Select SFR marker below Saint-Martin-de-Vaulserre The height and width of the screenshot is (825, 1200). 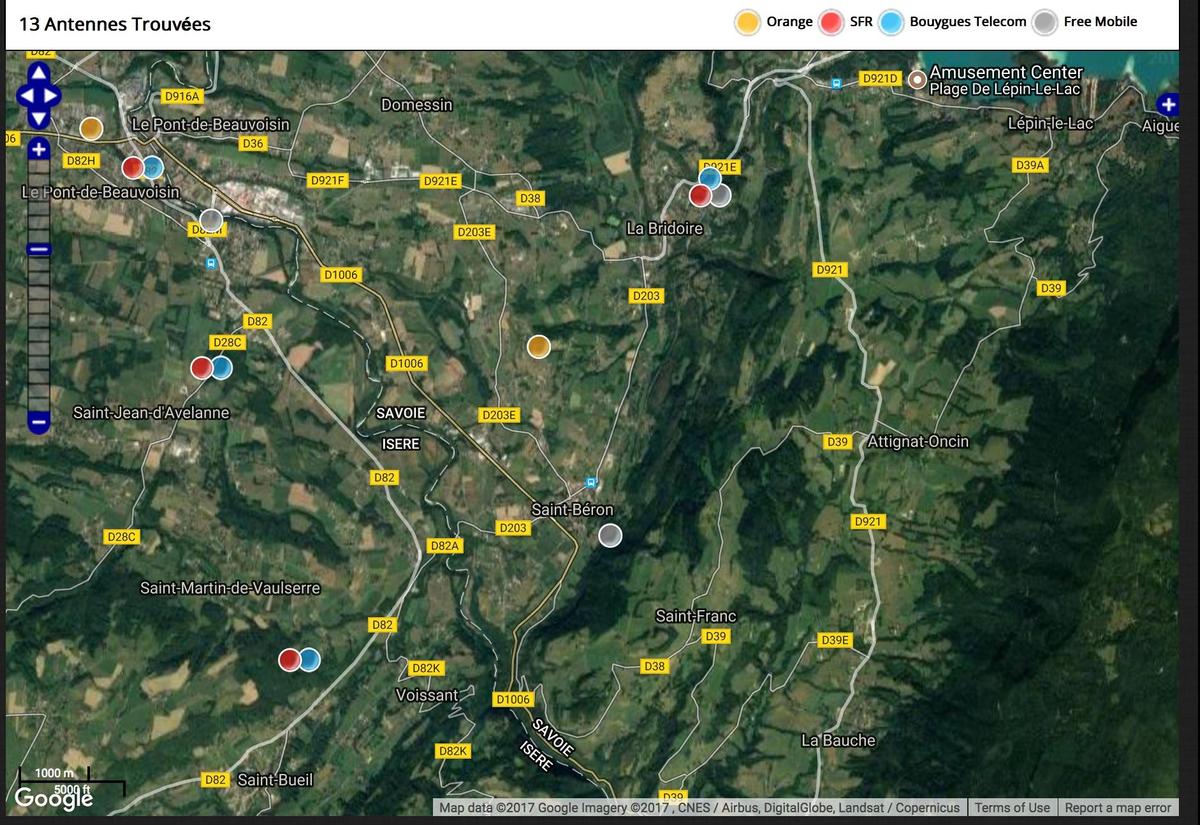[290, 660]
